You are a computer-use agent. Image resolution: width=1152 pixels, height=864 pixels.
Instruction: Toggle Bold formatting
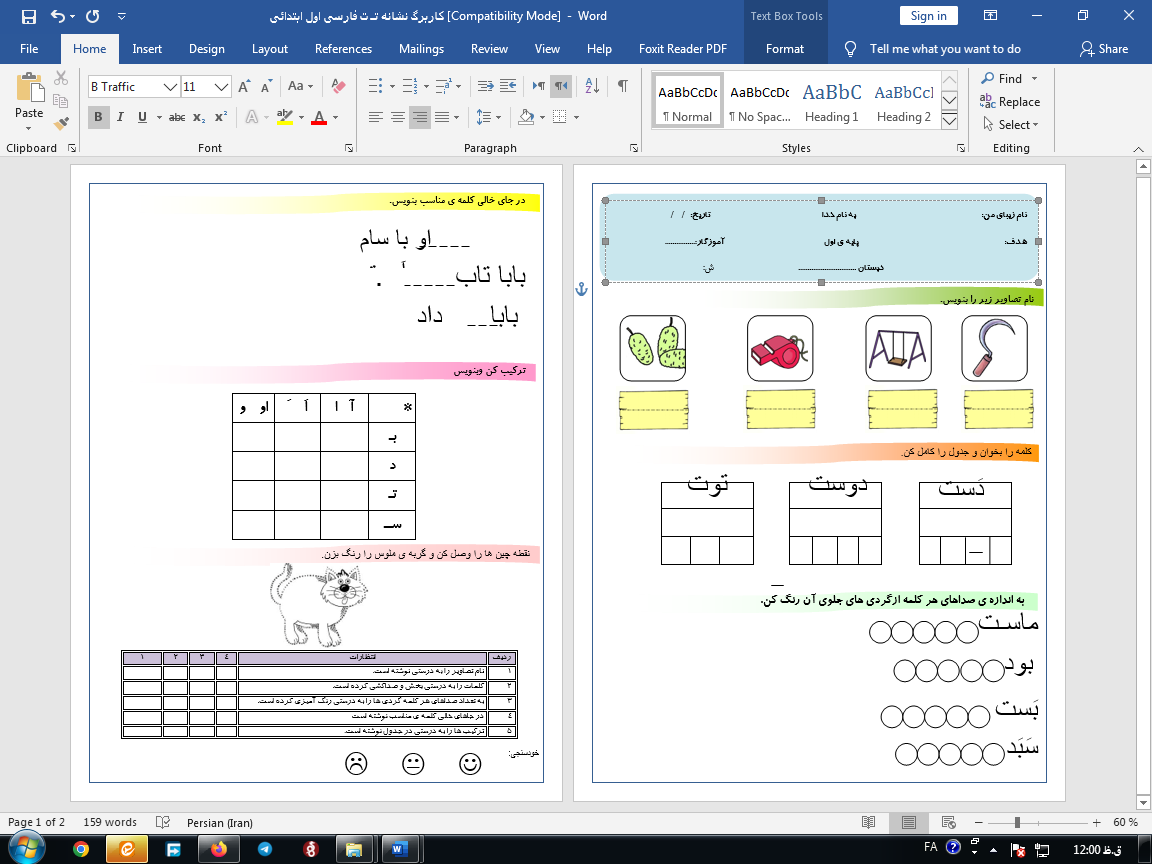click(x=98, y=117)
